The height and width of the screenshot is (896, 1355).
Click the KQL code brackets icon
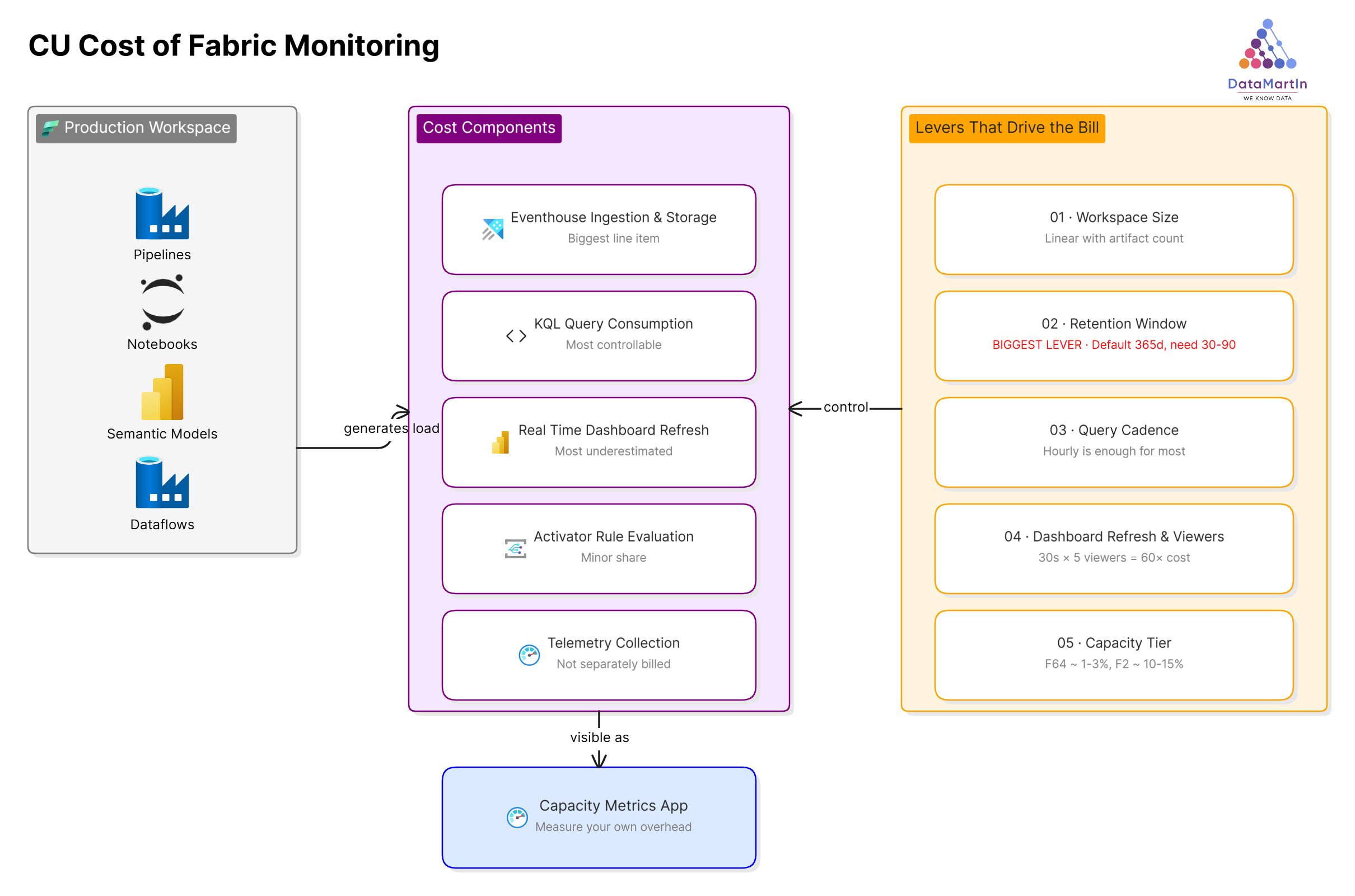(x=516, y=336)
